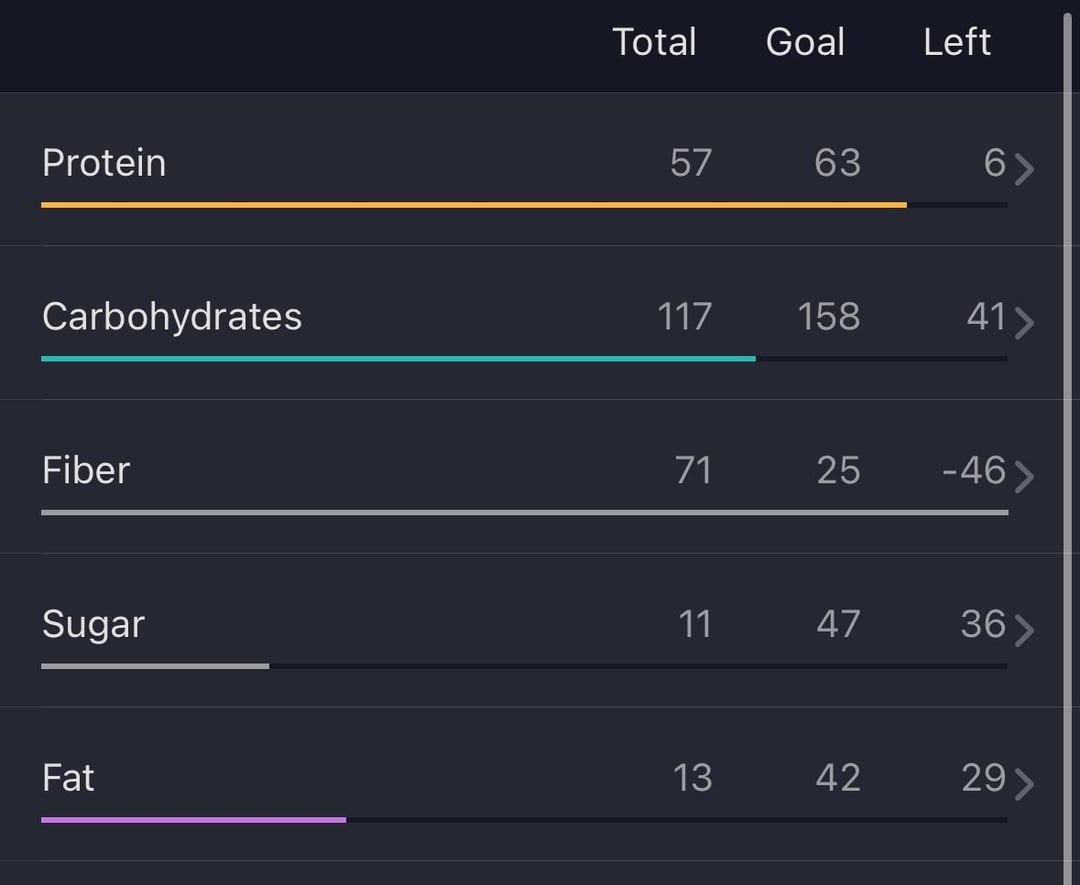The height and width of the screenshot is (885, 1080).
Task: Choose the Fiber label
Action: click(86, 470)
